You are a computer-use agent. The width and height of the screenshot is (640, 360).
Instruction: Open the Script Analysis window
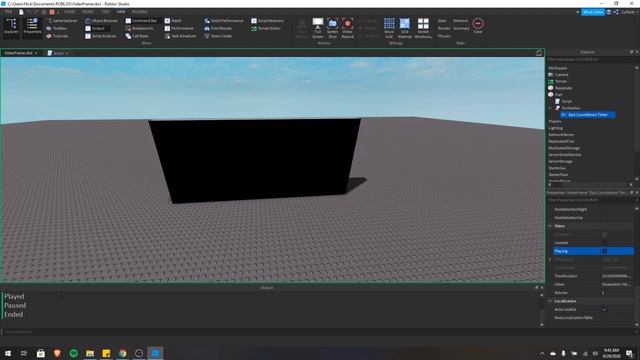(101, 36)
